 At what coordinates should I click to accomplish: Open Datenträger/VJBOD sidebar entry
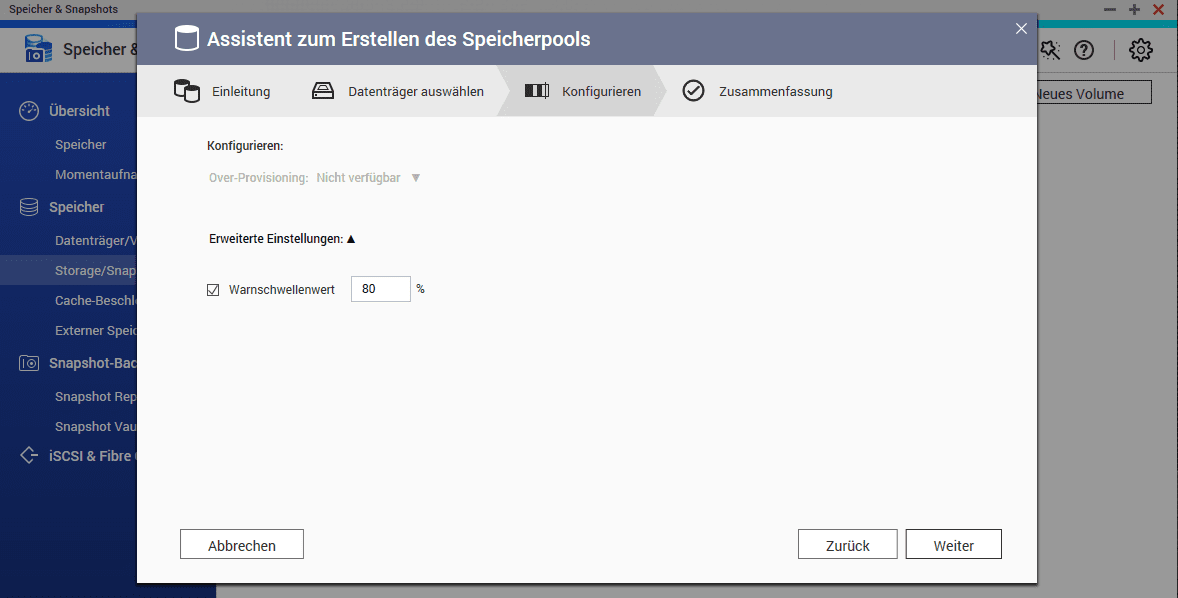(x=95, y=241)
